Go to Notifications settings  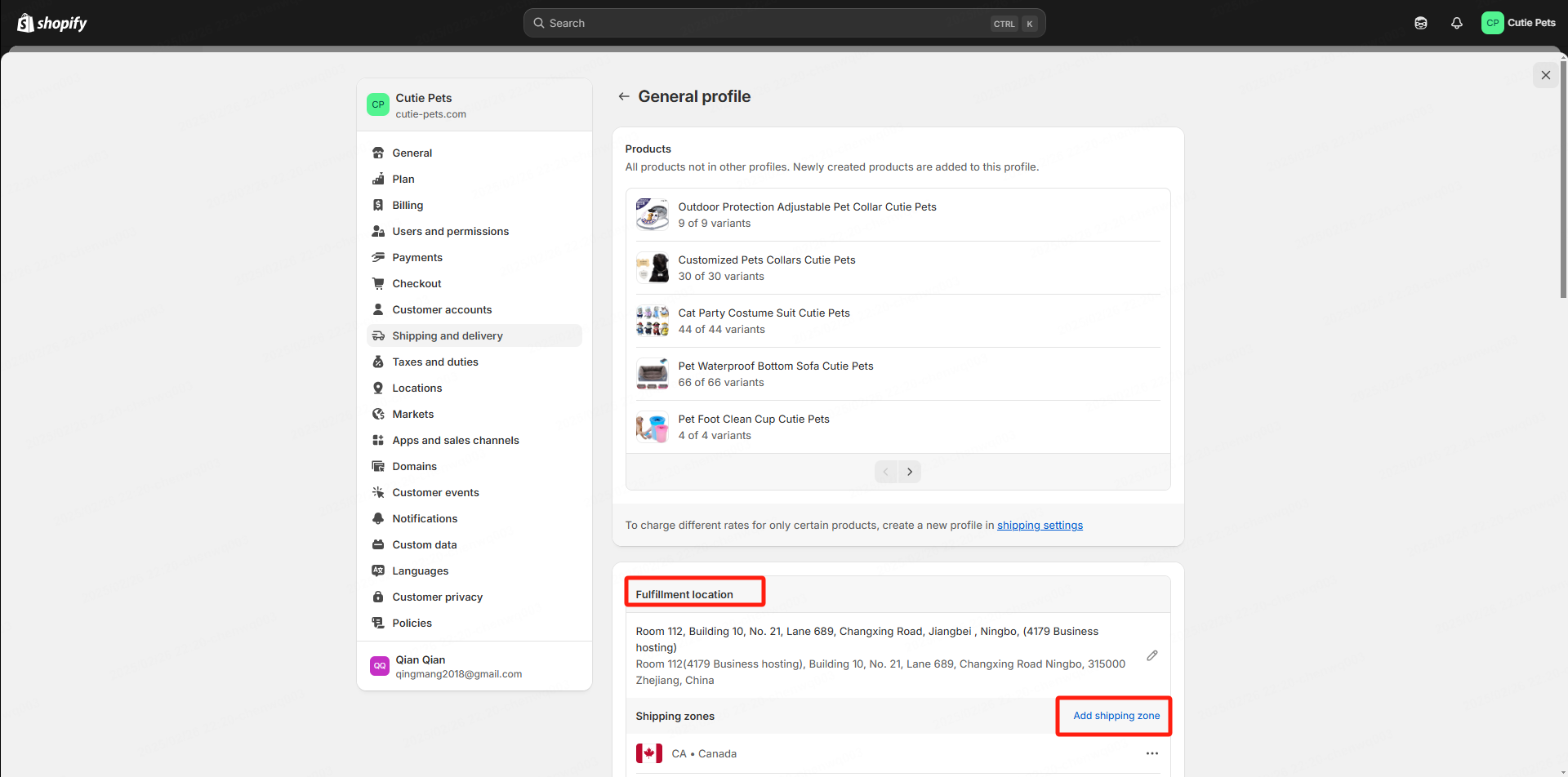click(x=424, y=518)
